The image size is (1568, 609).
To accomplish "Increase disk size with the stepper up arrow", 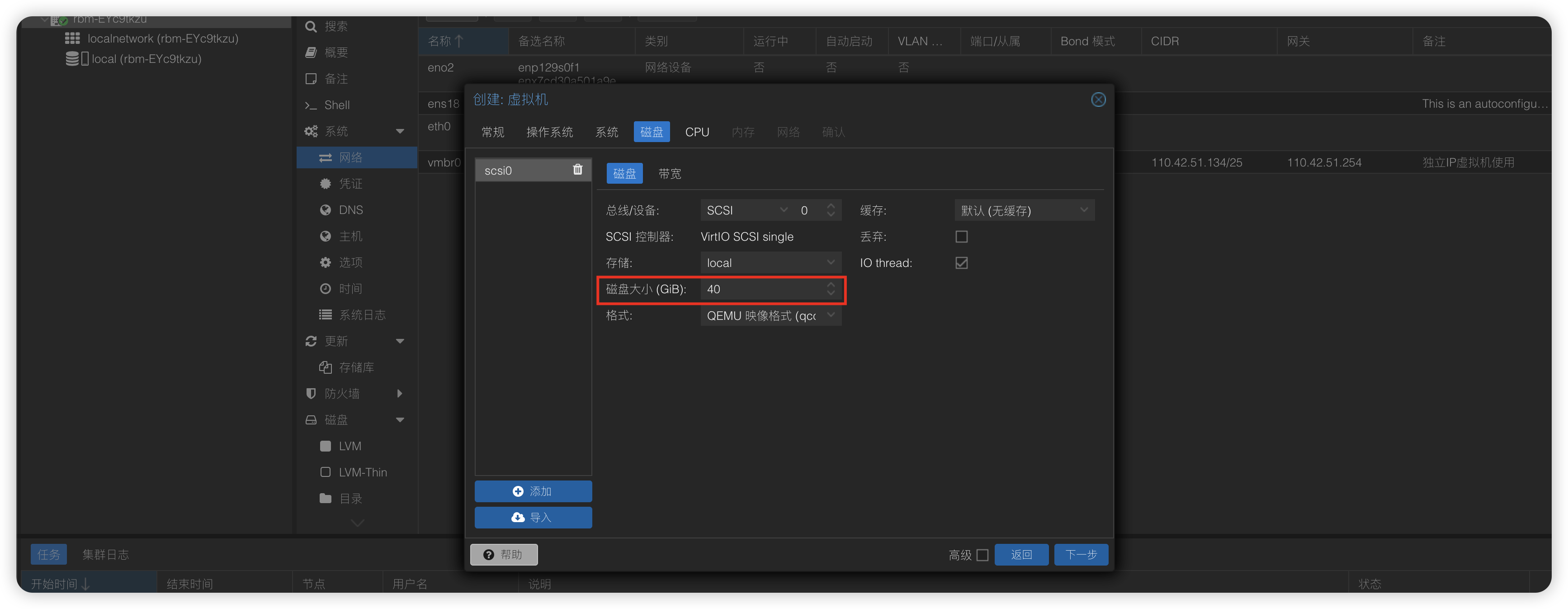I will (830, 285).
